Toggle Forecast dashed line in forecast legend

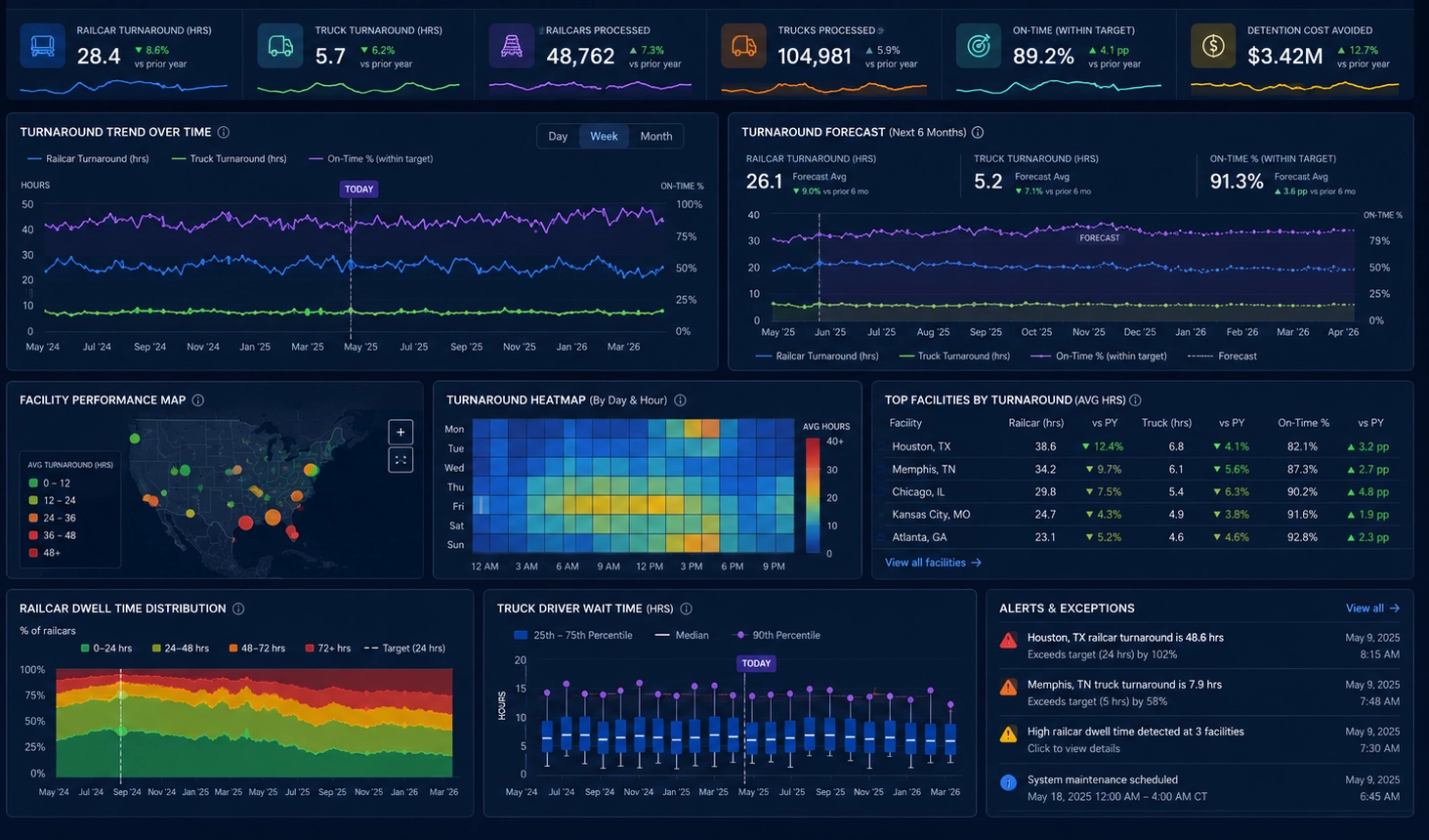(x=1222, y=357)
